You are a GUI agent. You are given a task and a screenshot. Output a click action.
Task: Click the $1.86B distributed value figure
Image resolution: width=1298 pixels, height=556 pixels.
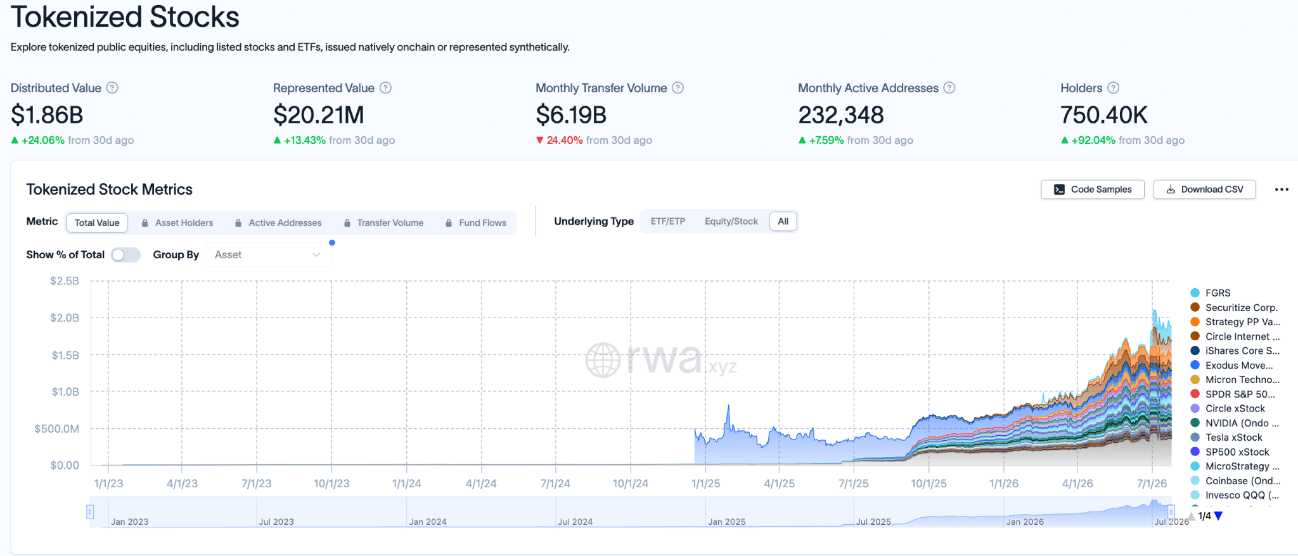pos(45,115)
